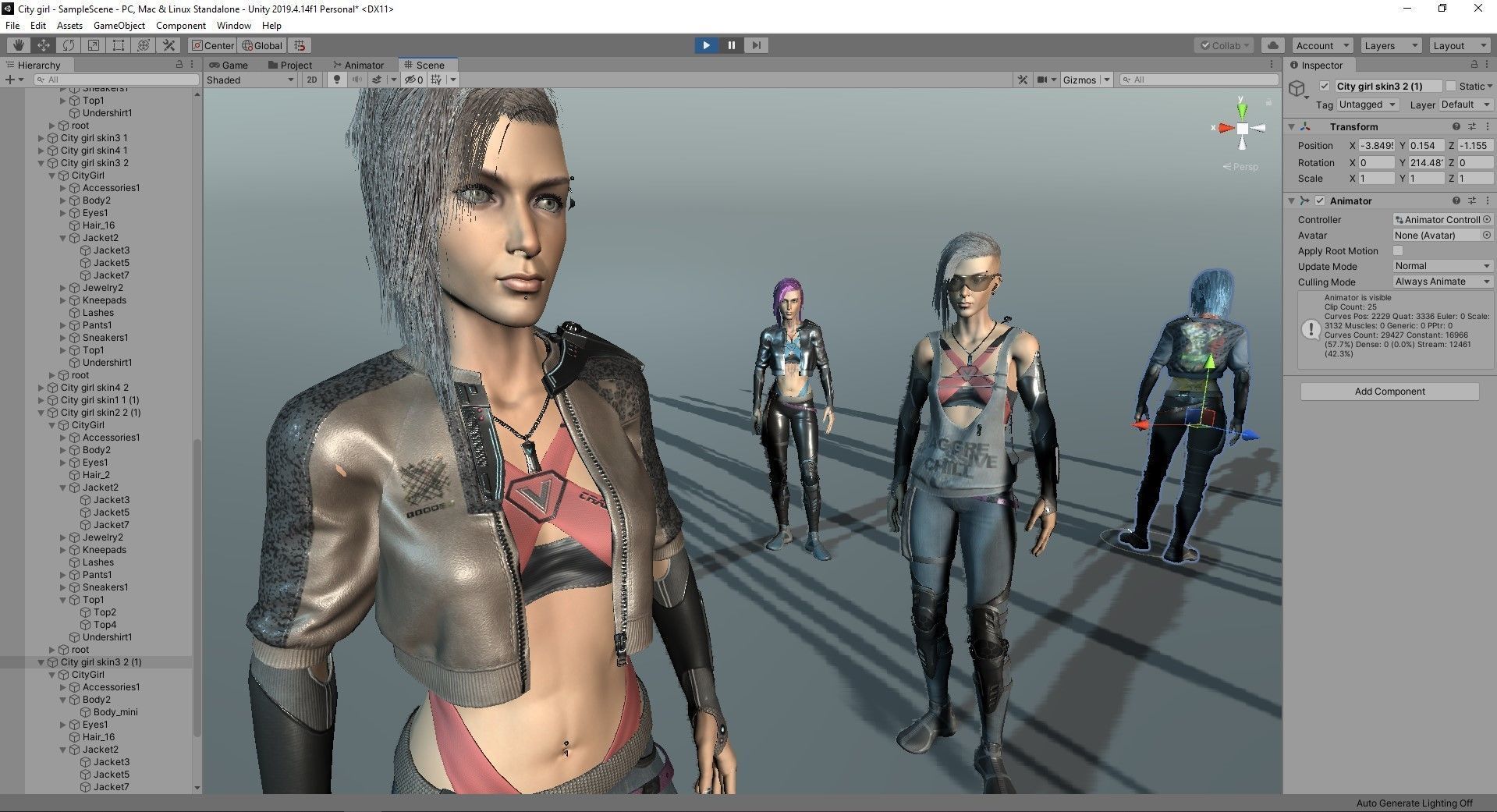Start Play mode with the Play button

[706, 45]
